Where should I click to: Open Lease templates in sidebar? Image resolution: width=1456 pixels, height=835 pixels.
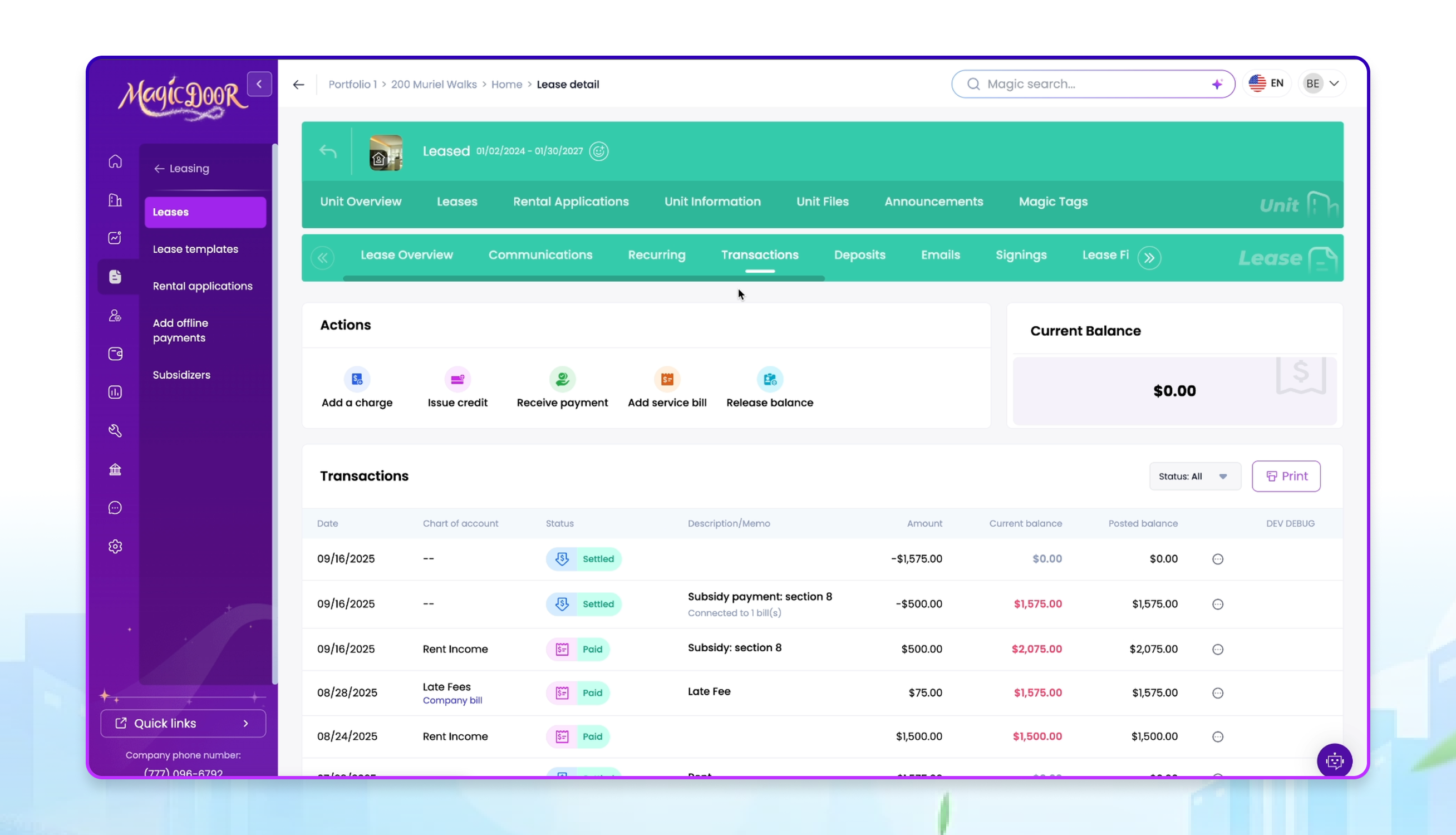tap(195, 249)
